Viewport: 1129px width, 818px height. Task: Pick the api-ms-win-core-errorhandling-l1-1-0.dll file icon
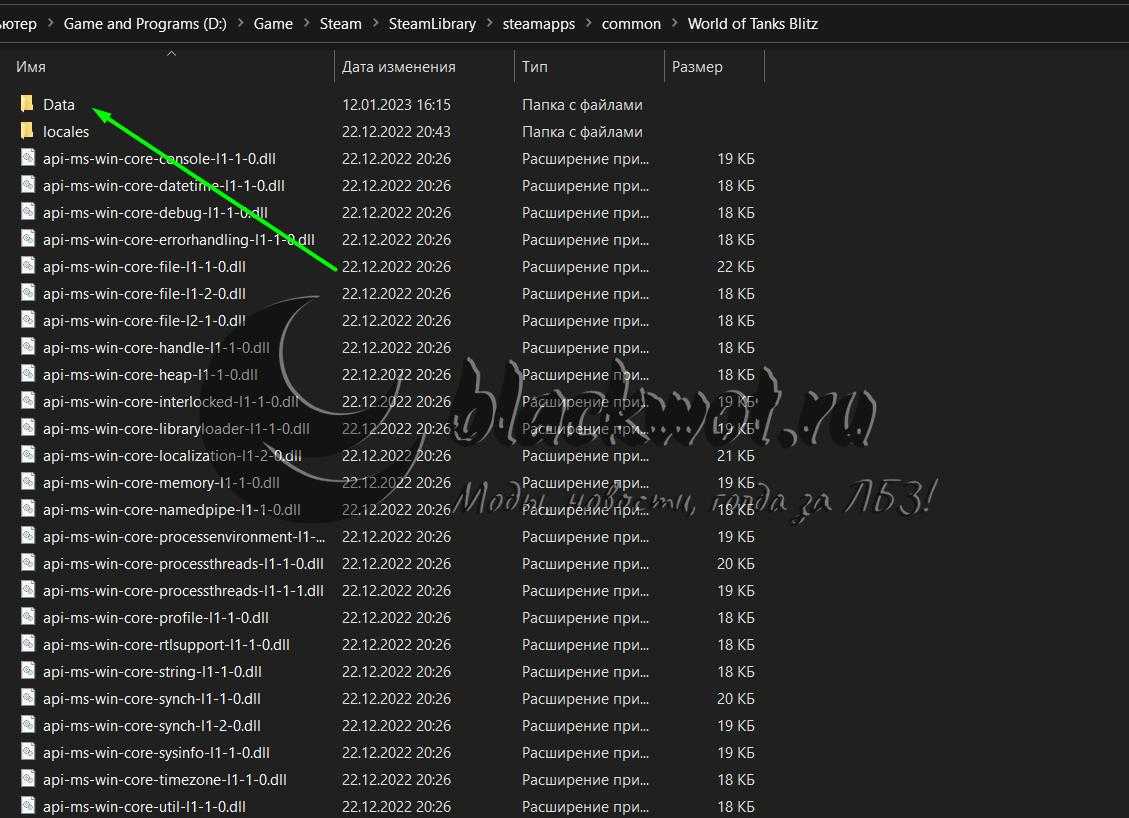pos(28,239)
